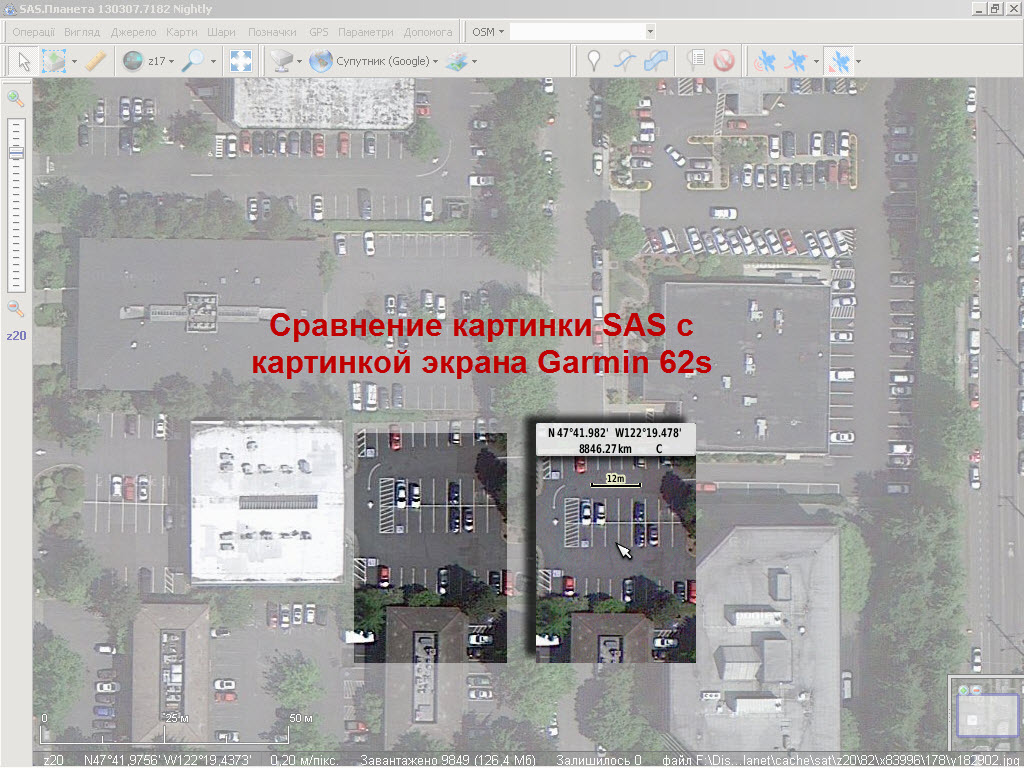Open the Позначки menu
Viewport: 1024px width, 768px height.
click(x=272, y=32)
